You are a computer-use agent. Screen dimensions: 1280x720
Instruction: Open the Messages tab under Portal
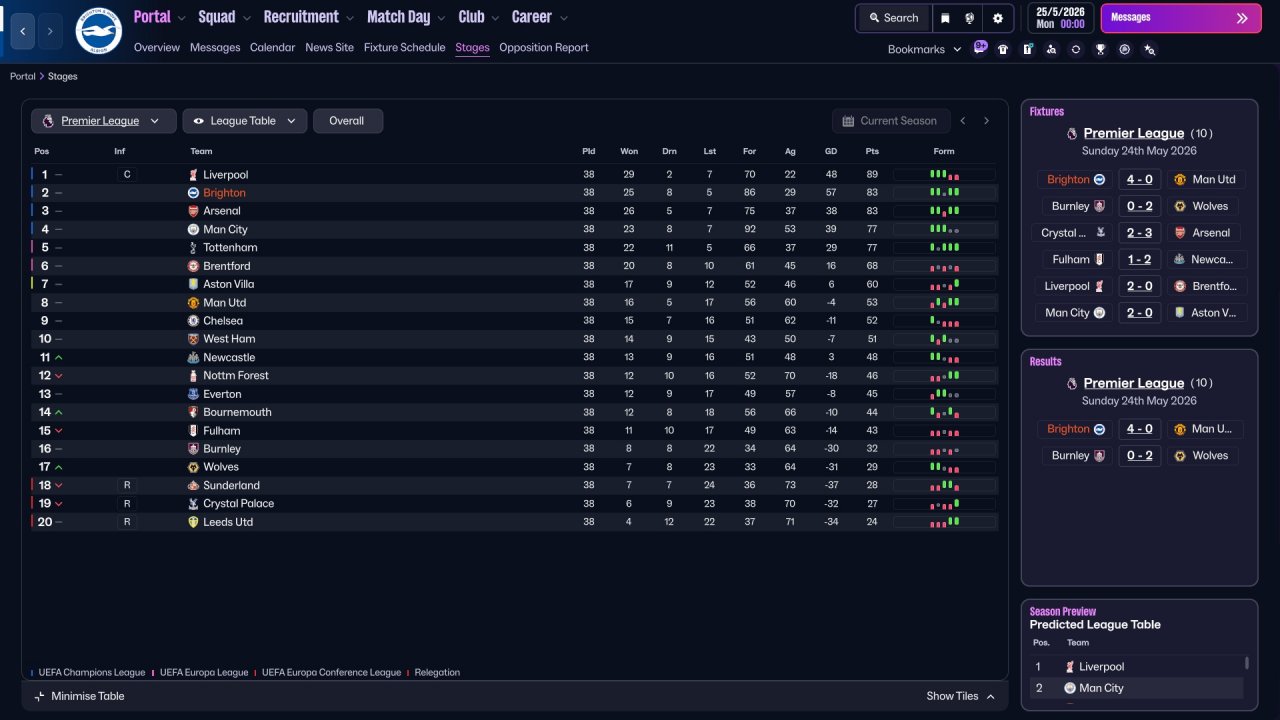pyautogui.click(x=215, y=47)
